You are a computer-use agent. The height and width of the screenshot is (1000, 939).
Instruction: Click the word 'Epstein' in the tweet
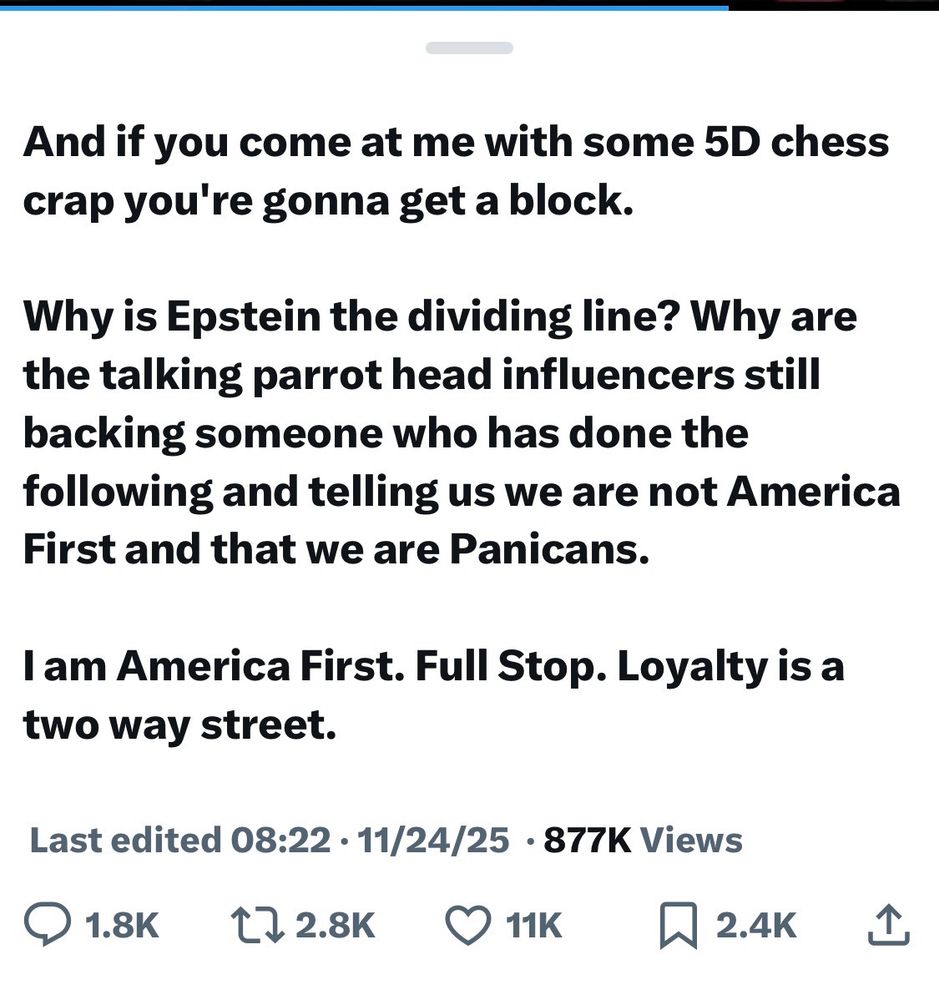click(244, 316)
